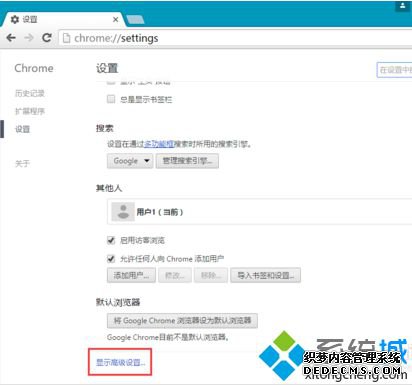Toggle 启用访客浏览 checkbox
Viewport: 412px width, 385px height.
111,240
